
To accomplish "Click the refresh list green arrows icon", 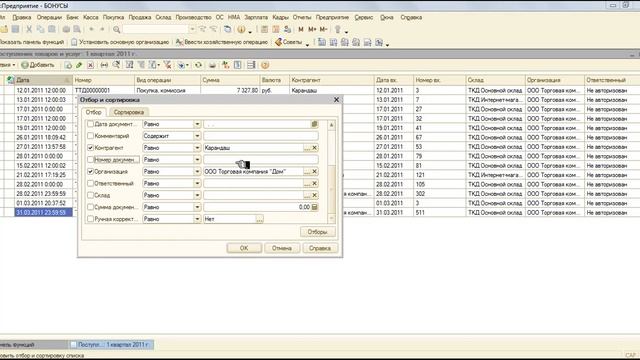I will coord(198,65).
